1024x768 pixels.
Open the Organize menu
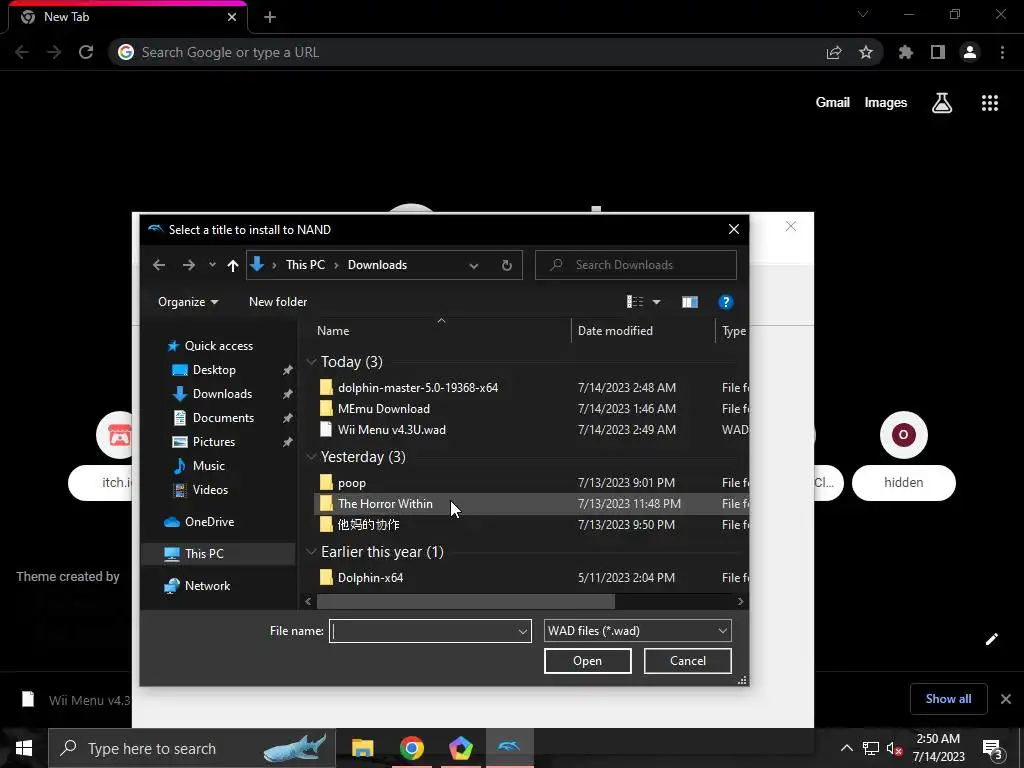[188, 302]
